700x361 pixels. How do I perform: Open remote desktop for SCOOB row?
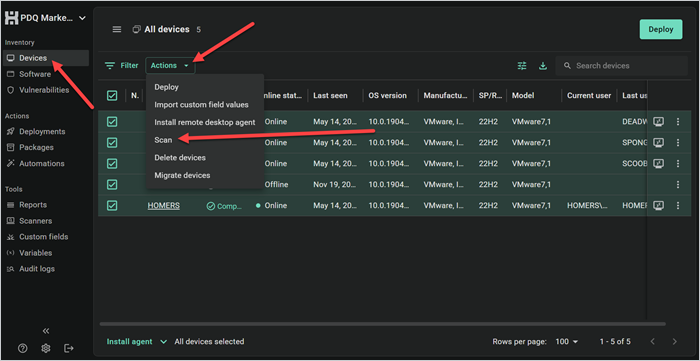[x=658, y=163]
